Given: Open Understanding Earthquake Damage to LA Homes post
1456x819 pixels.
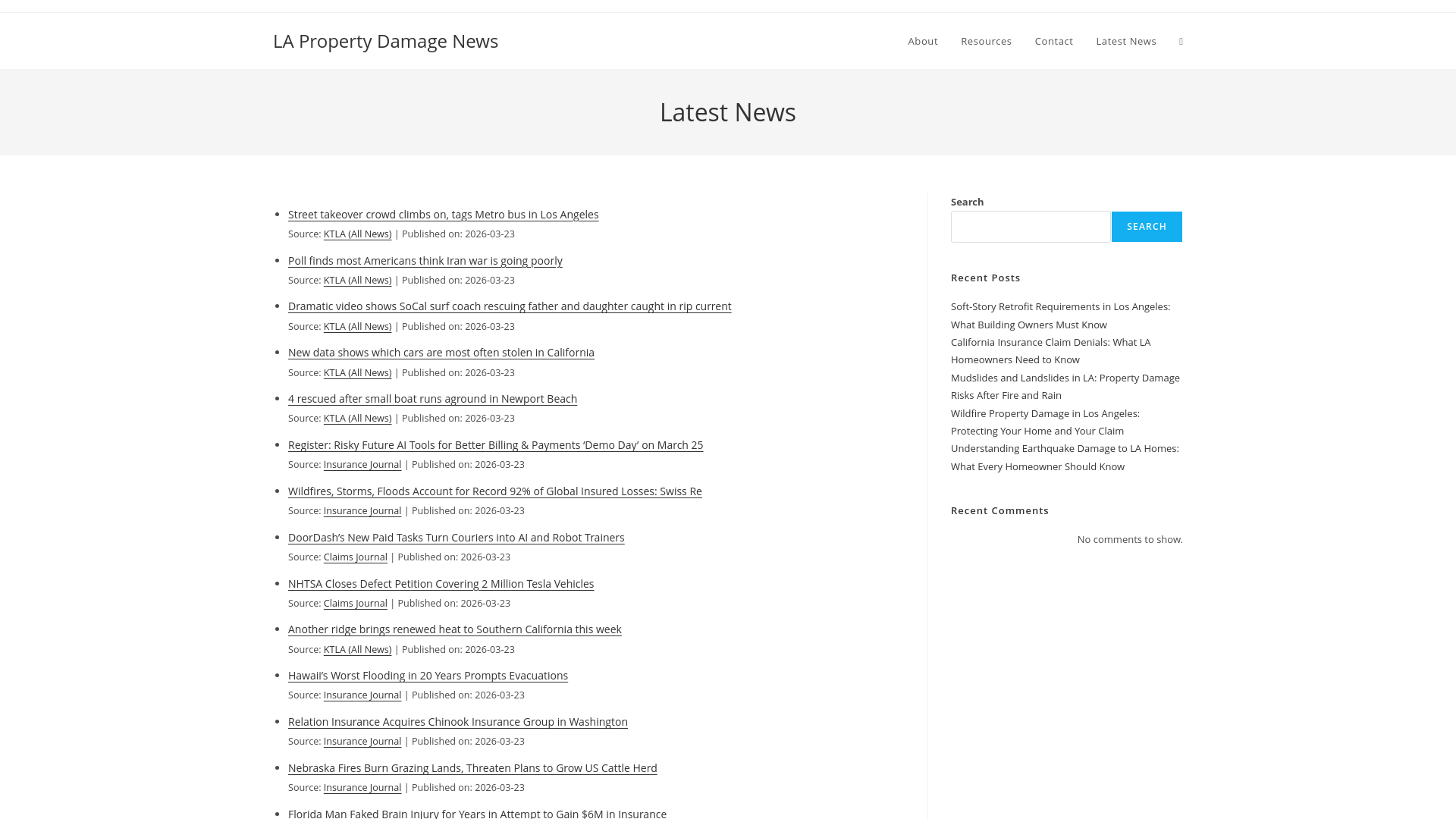Looking at the screenshot, I should [1065, 457].
